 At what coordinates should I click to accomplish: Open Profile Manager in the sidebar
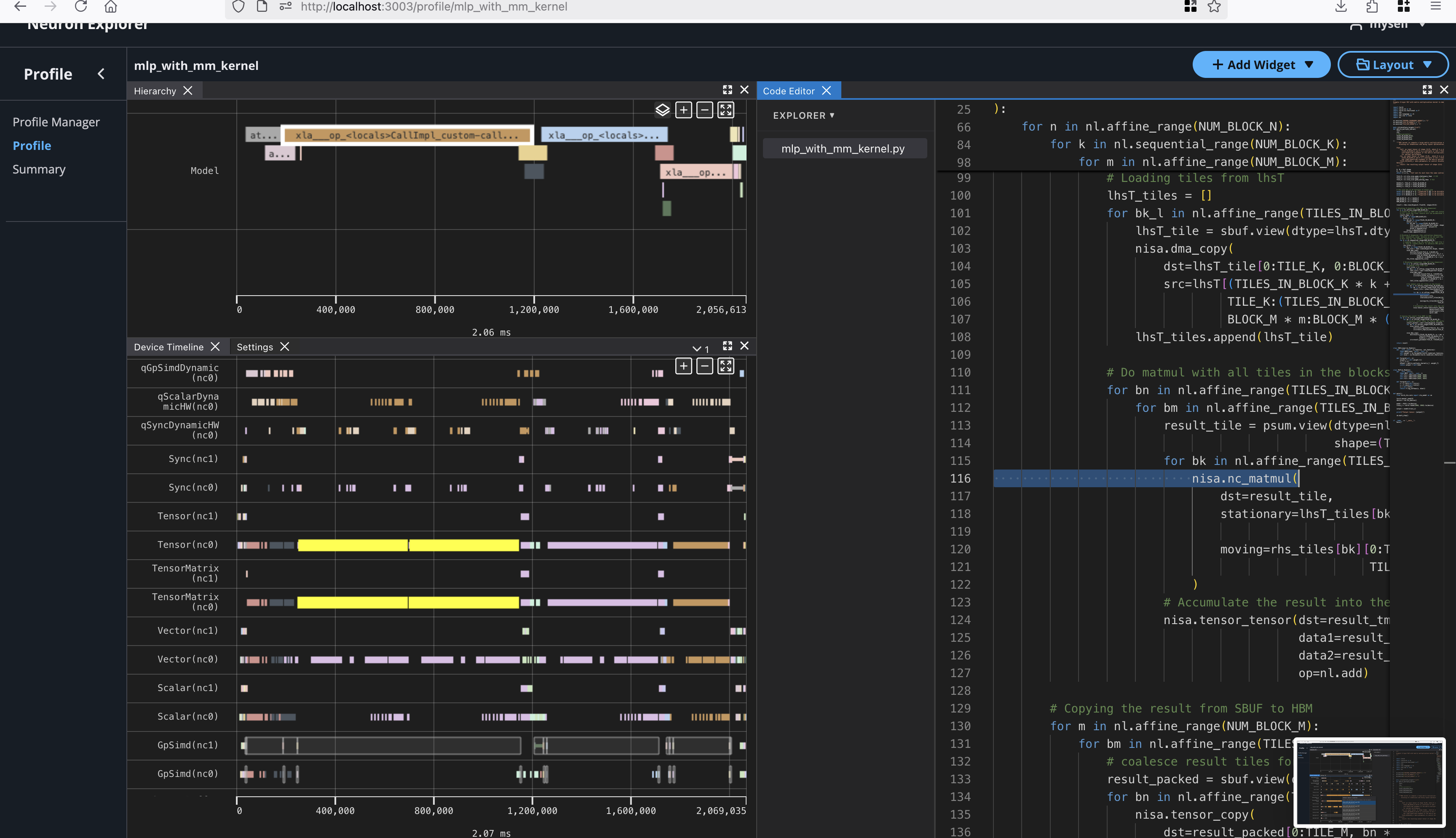55,121
